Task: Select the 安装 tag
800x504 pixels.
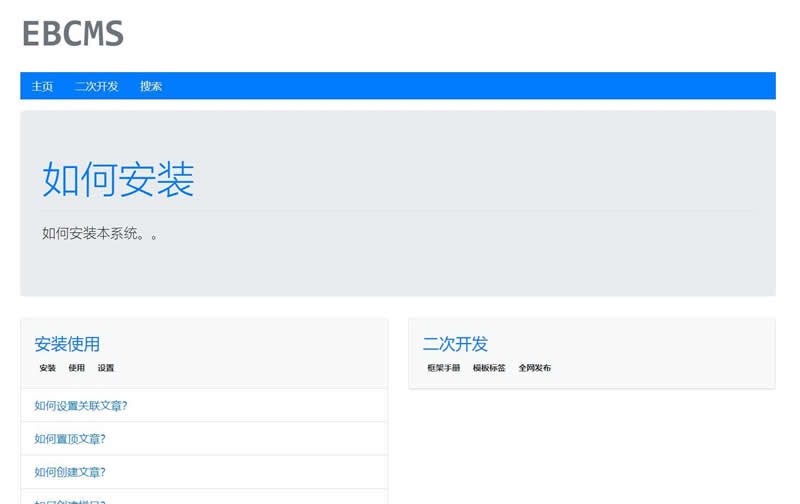Action: [x=47, y=368]
